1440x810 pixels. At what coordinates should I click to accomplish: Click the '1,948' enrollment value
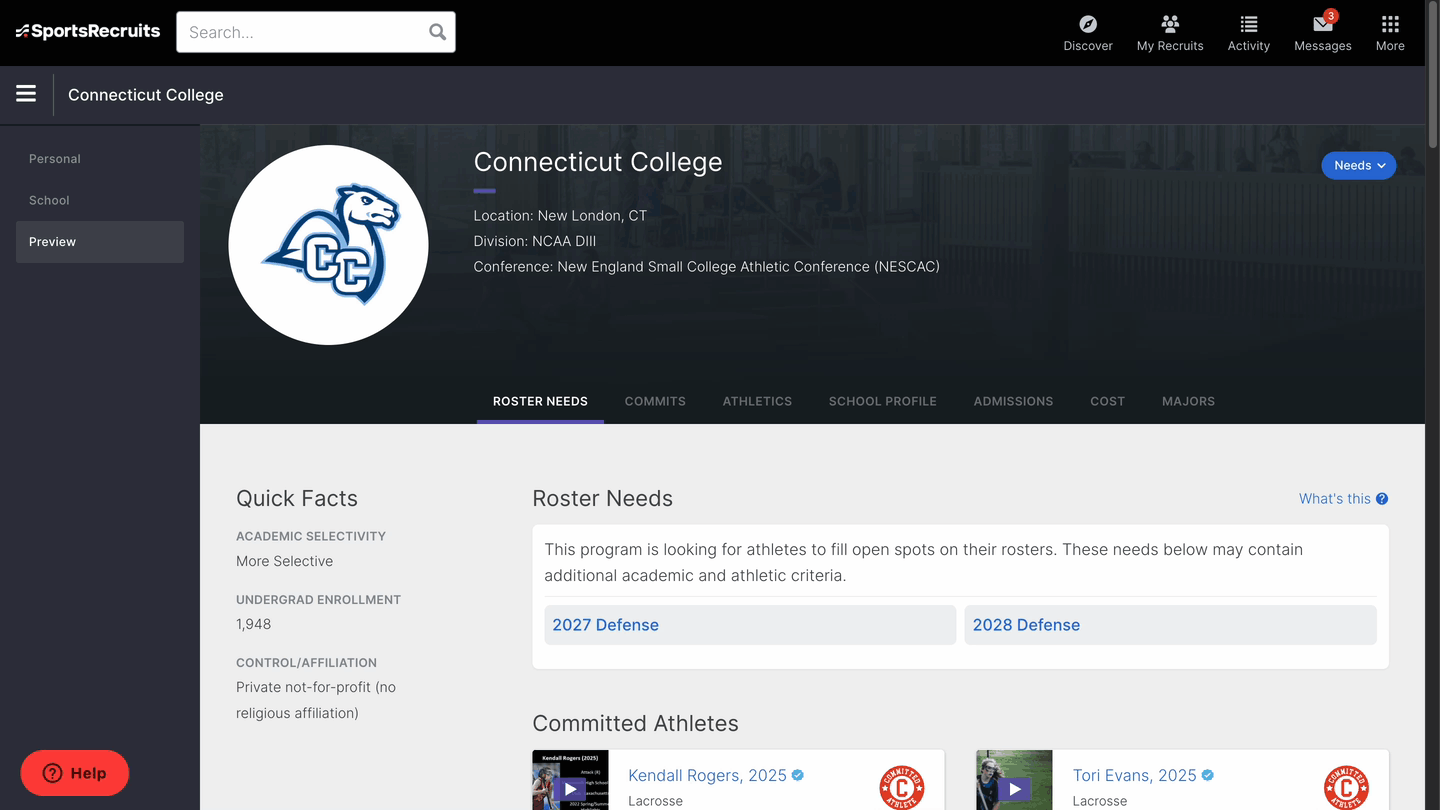click(x=254, y=624)
